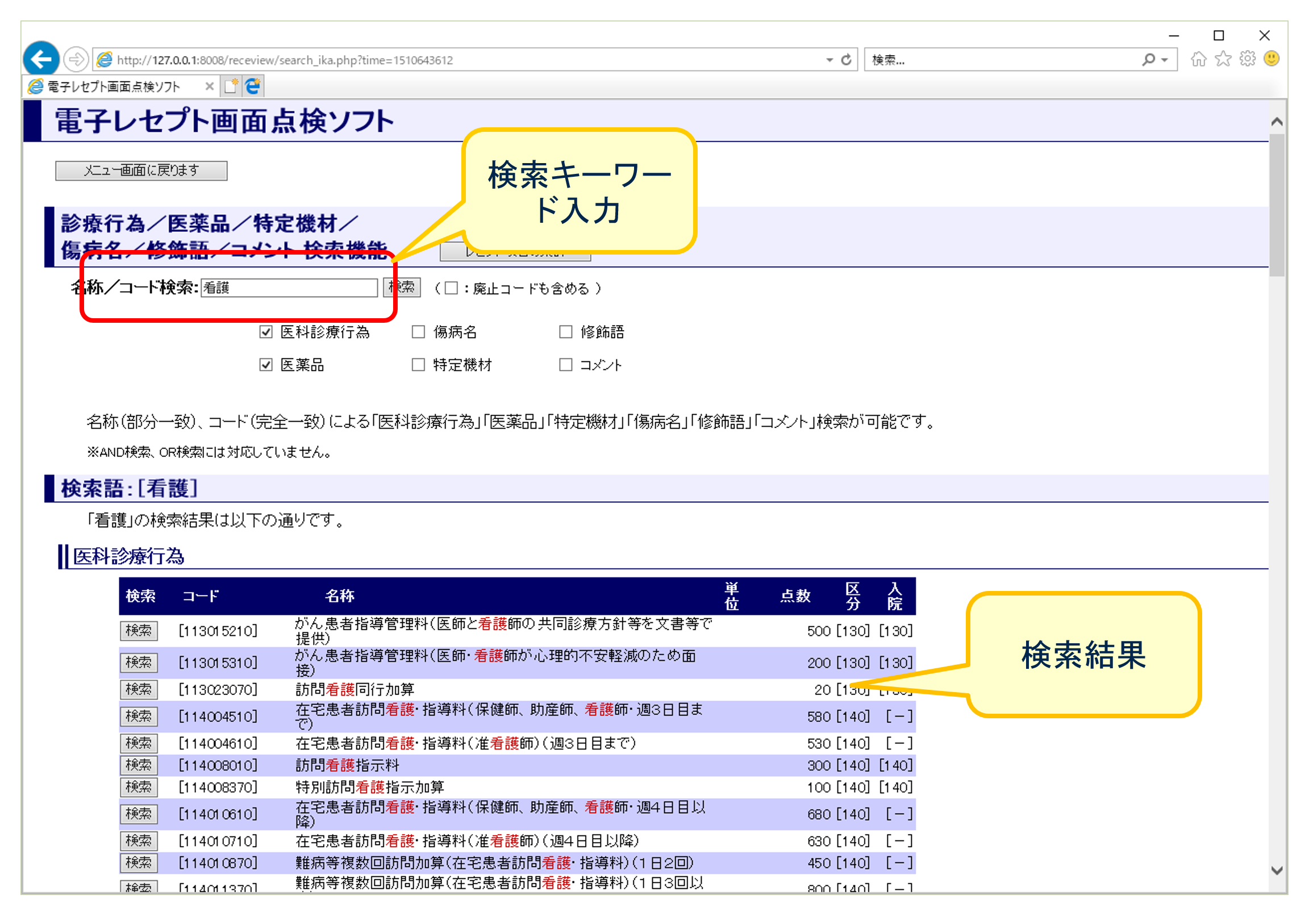Click 検索 button for code 113015310
1309x924 pixels.
(139, 663)
